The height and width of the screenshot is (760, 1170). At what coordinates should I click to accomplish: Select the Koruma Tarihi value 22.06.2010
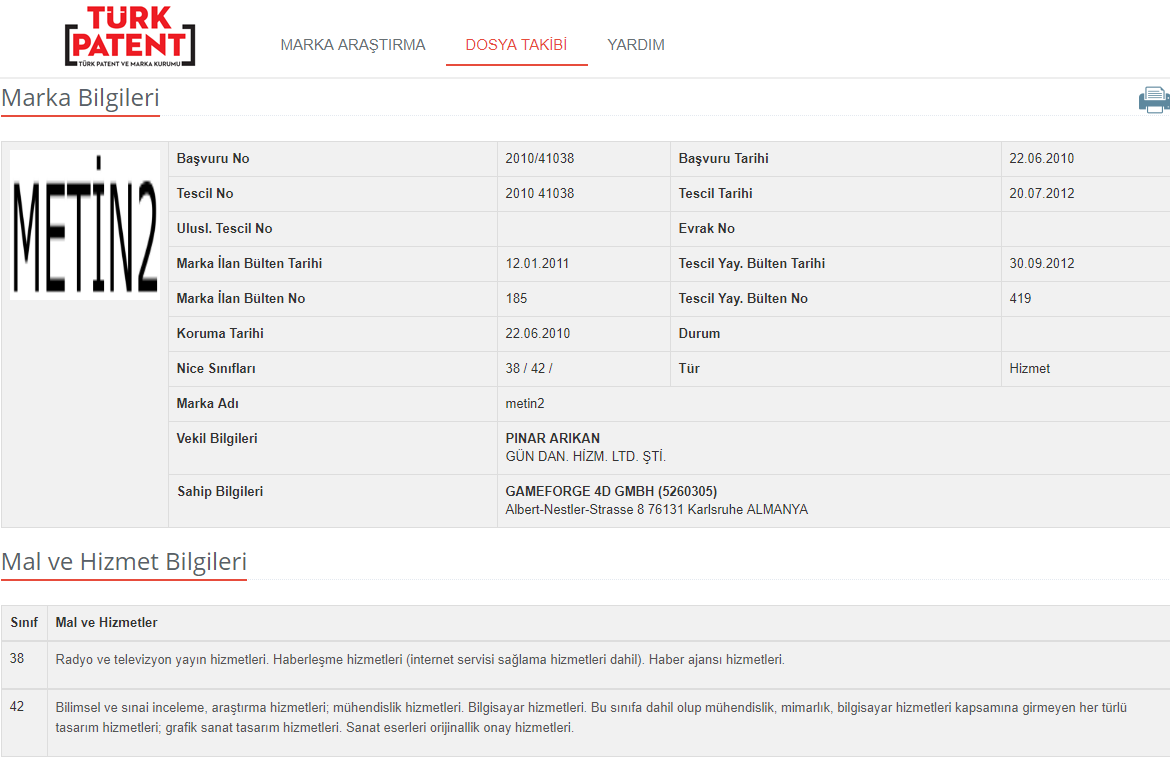(537, 333)
